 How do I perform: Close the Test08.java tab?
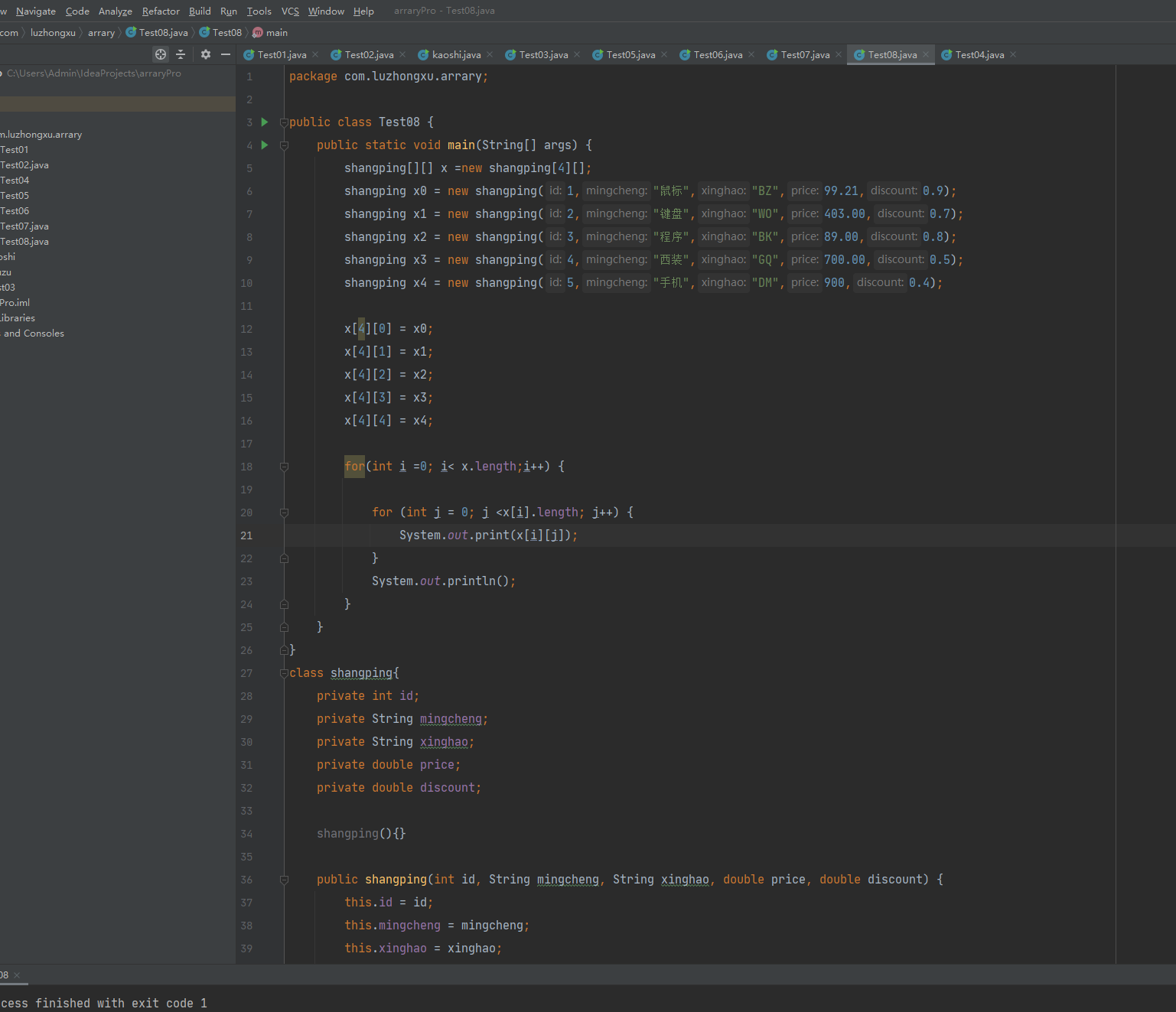926,54
